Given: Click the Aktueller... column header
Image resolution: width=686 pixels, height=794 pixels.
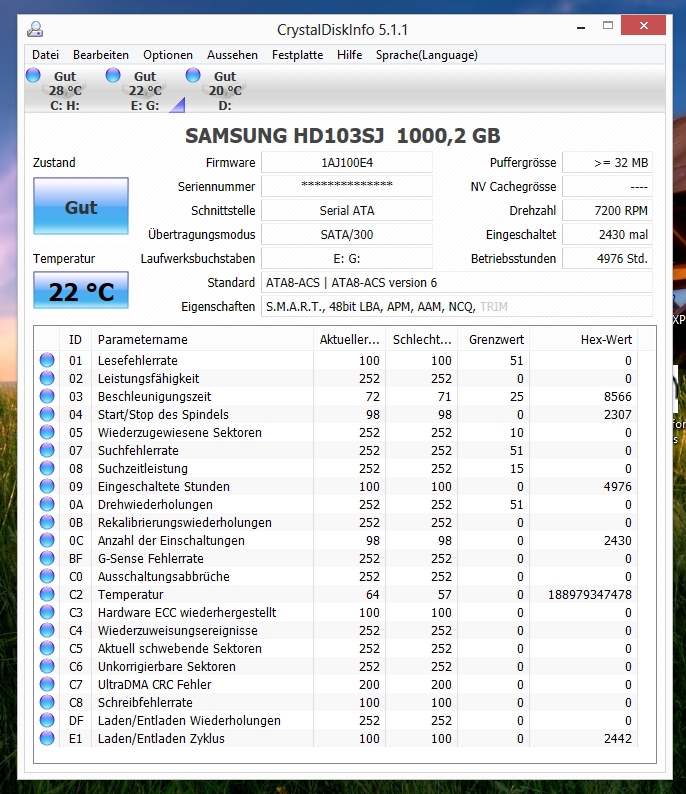Looking at the screenshot, I should 349,339.
